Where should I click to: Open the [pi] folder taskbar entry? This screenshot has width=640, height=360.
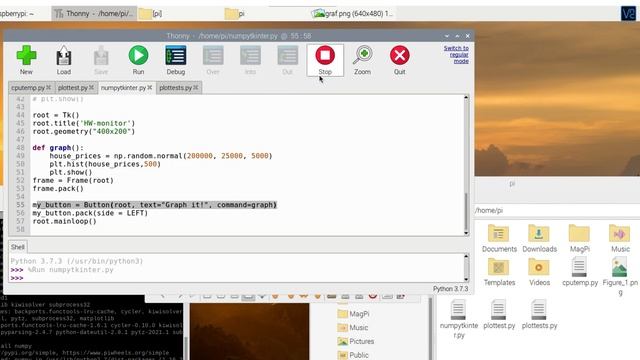pos(151,13)
